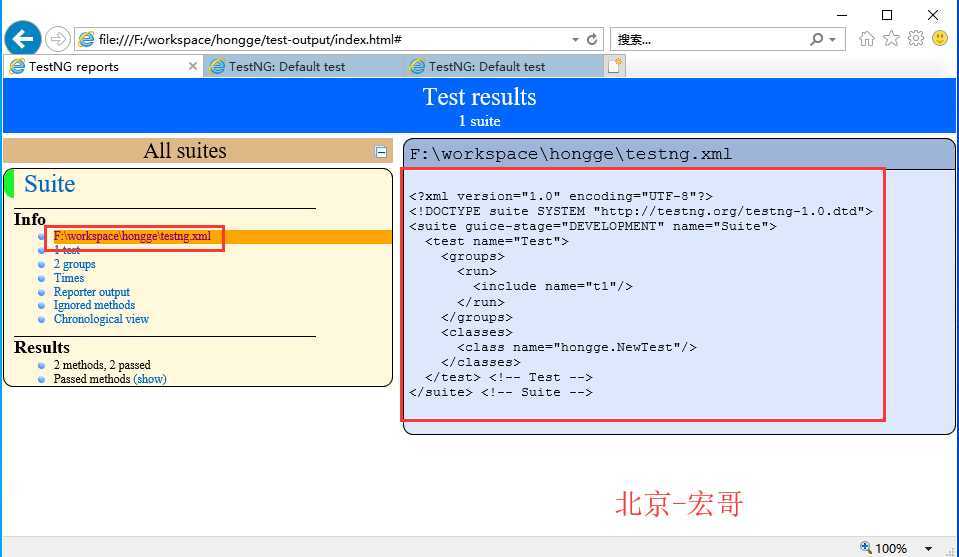959x557 pixels.
Task: Open Favorites star icon
Action: coord(891,39)
